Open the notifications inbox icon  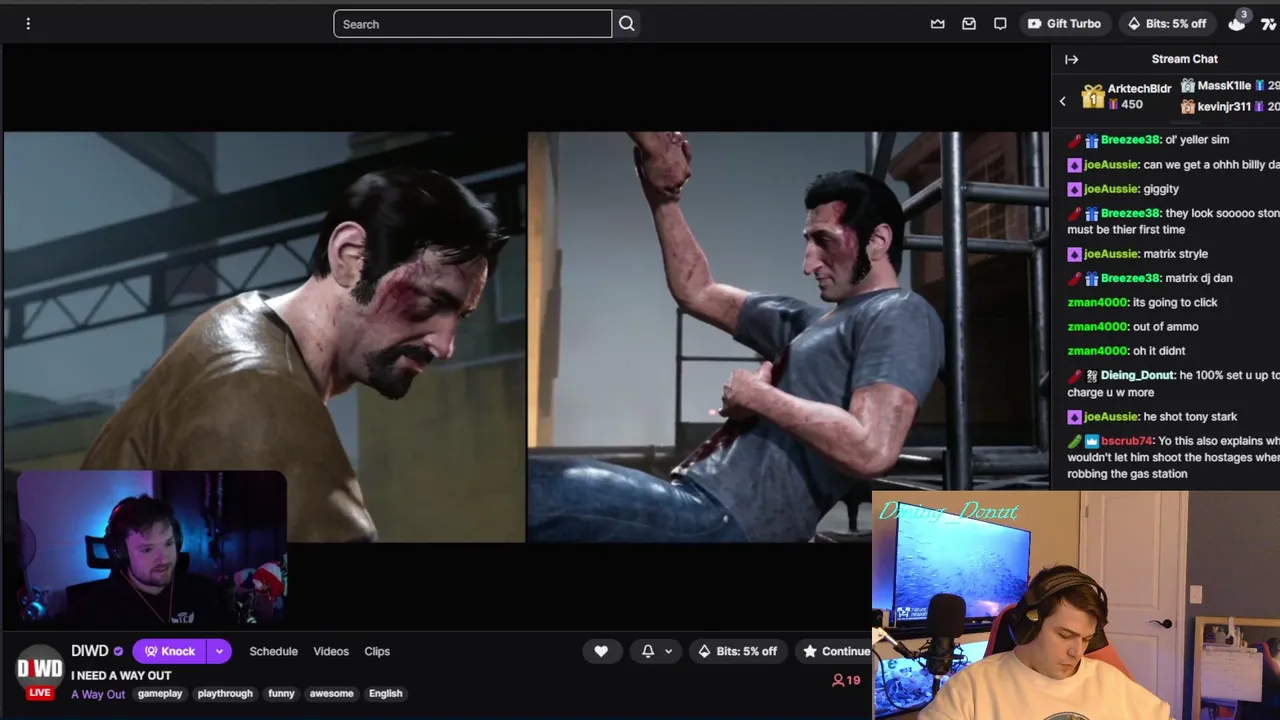point(969,24)
